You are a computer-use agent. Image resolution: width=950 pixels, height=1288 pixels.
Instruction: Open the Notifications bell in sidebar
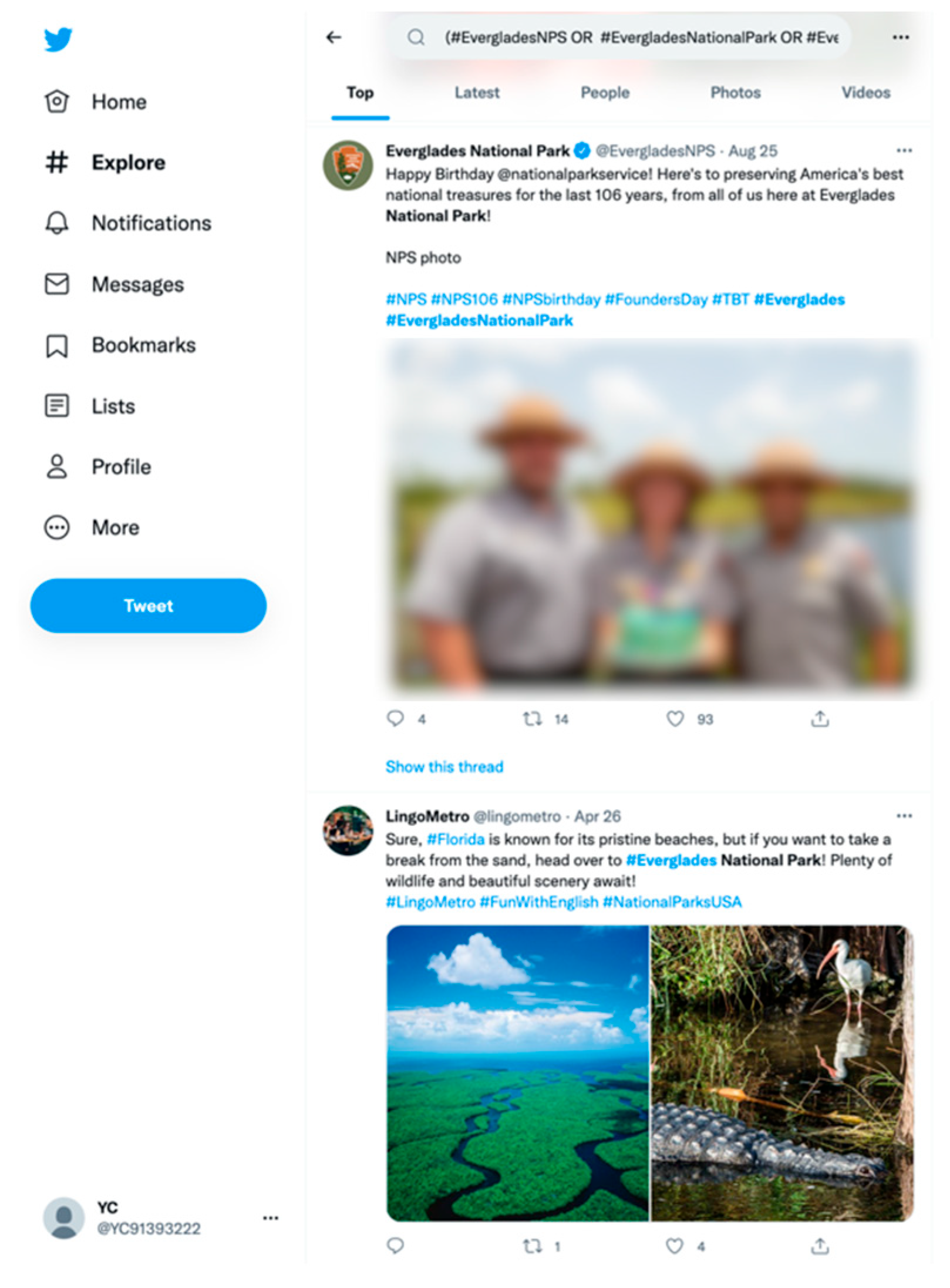57,223
